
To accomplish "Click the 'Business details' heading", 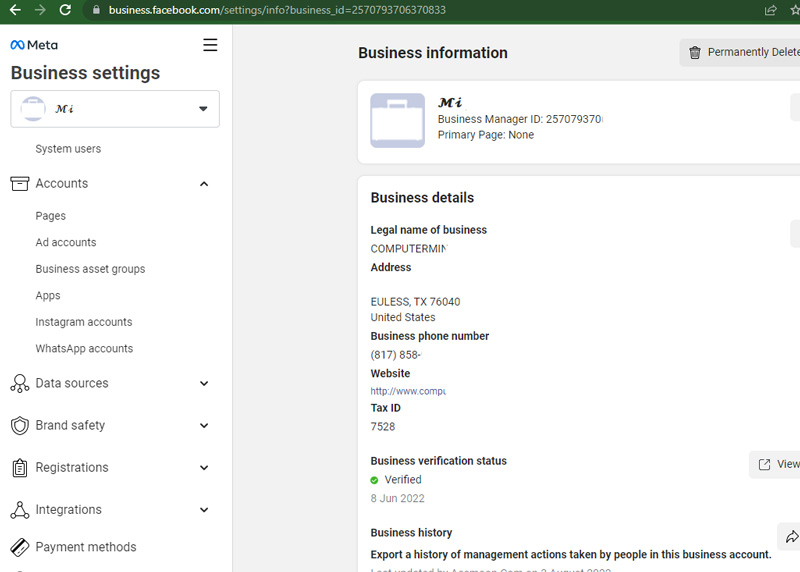I will pyautogui.click(x=422, y=198).
